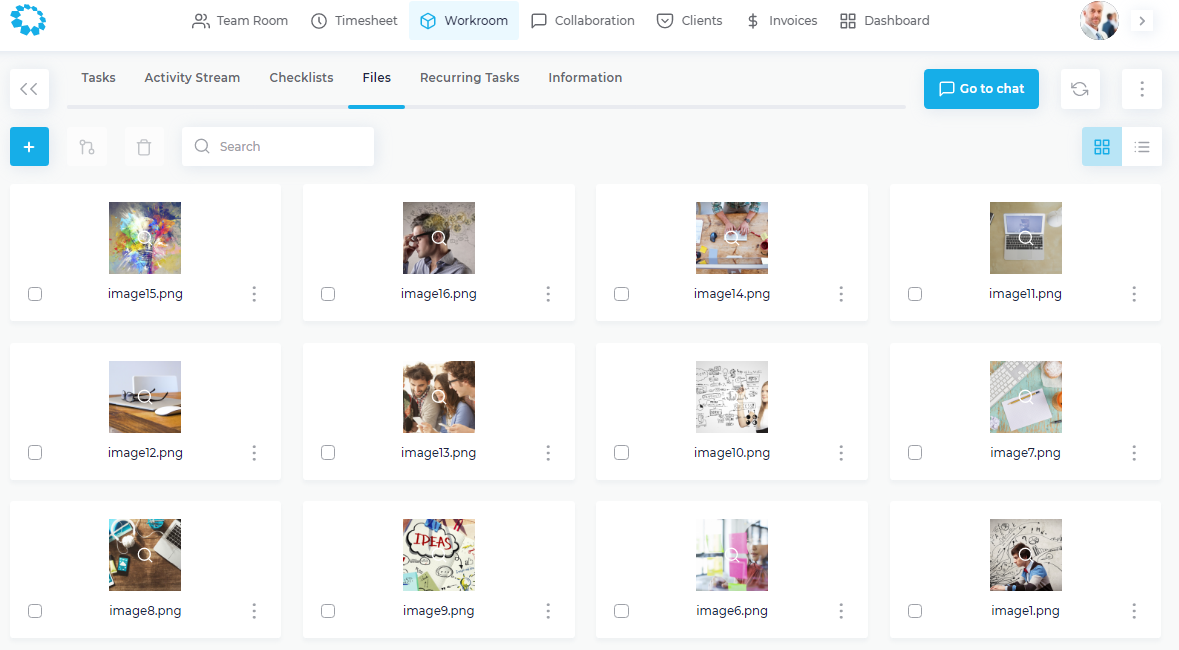This screenshot has height=650, width=1179.
Task: Click the file Search field
Action: 278,147
